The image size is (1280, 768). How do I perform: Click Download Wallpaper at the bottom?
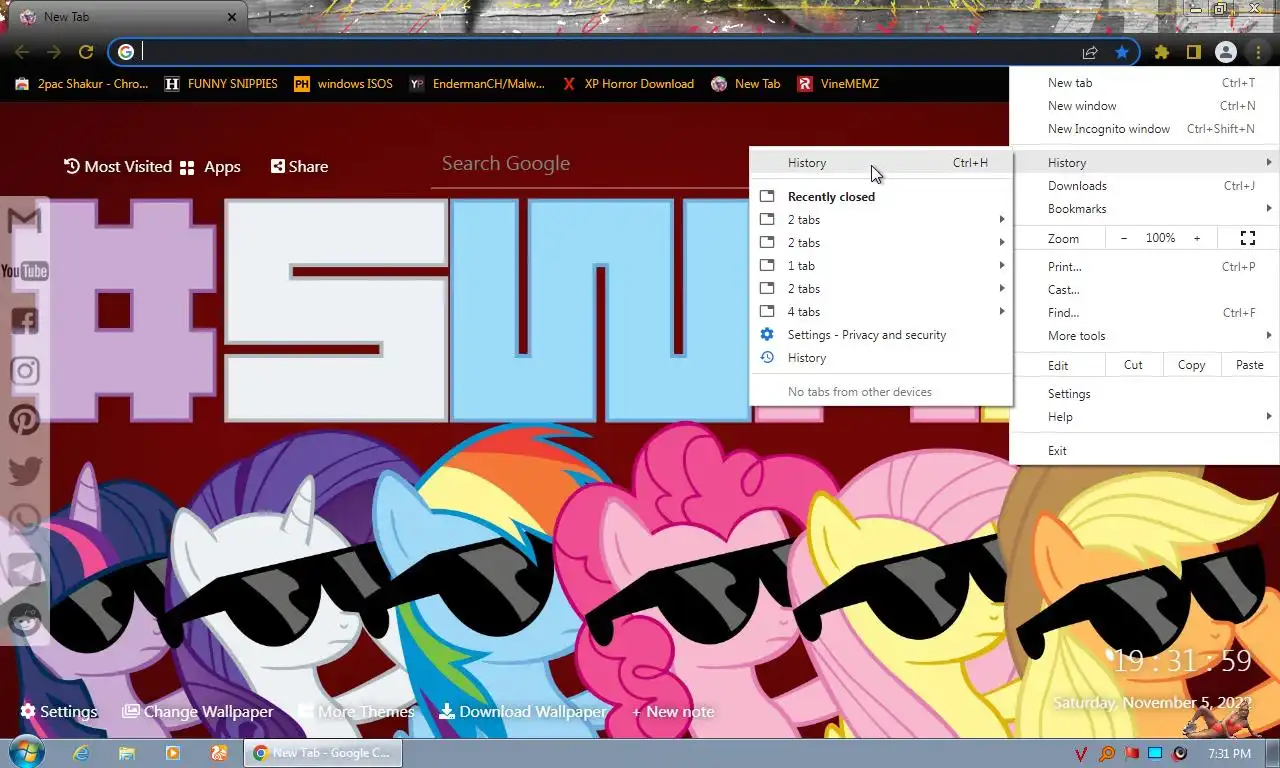pyautogui.click(x=523, y=711)
